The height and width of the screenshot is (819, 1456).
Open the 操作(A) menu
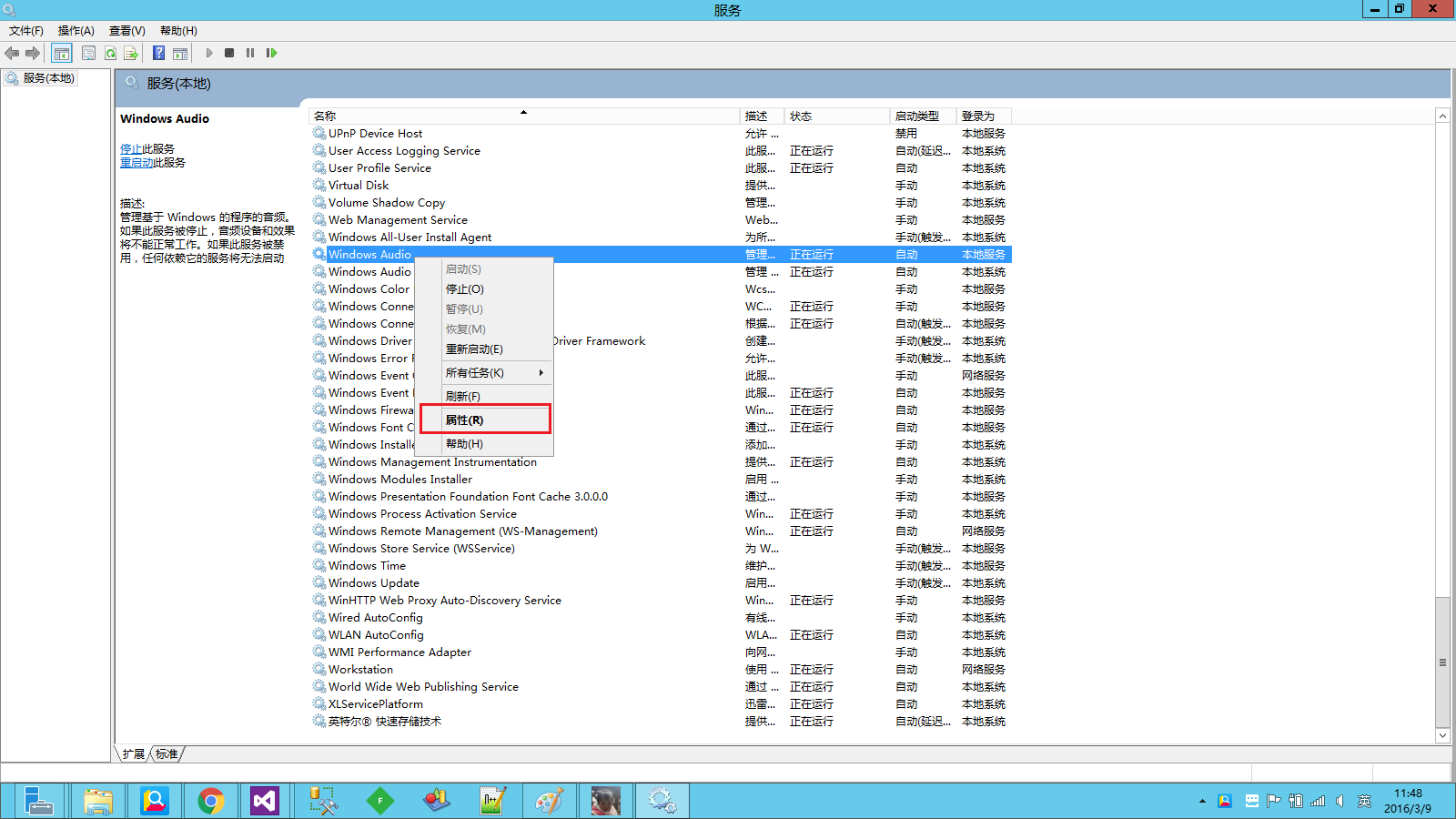click(76, 31)
